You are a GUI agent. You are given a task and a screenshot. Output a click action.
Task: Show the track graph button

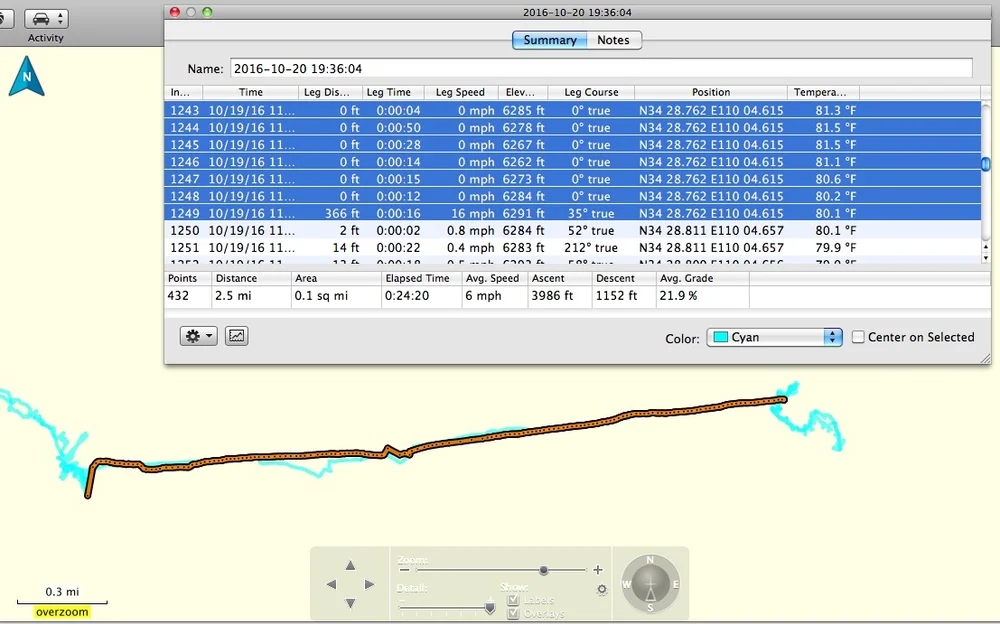coord(237,336)
